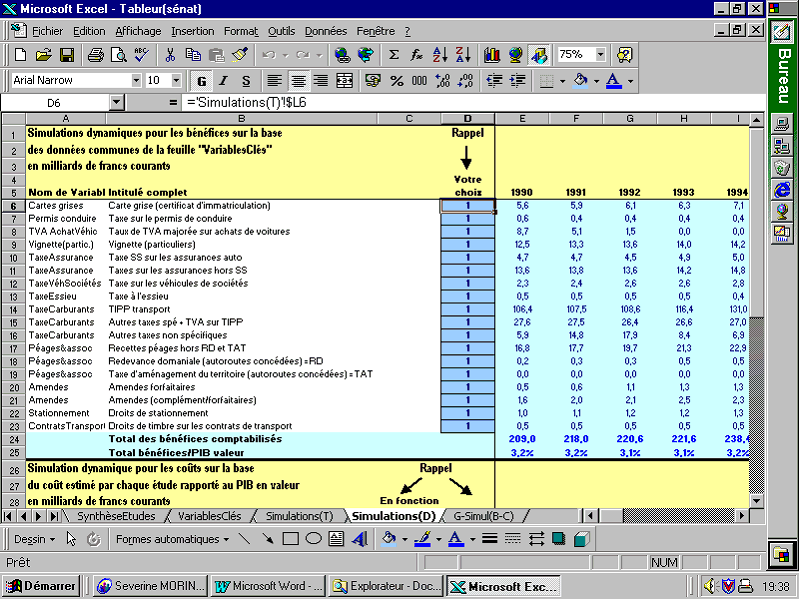Select the Format Painter brush icon
Viewport: 799px width, 599px height.
[x=239, y=55]
